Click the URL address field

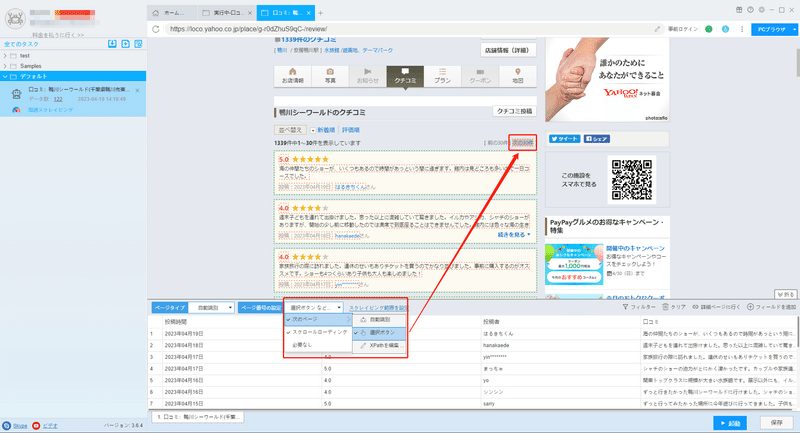(408, 29)
